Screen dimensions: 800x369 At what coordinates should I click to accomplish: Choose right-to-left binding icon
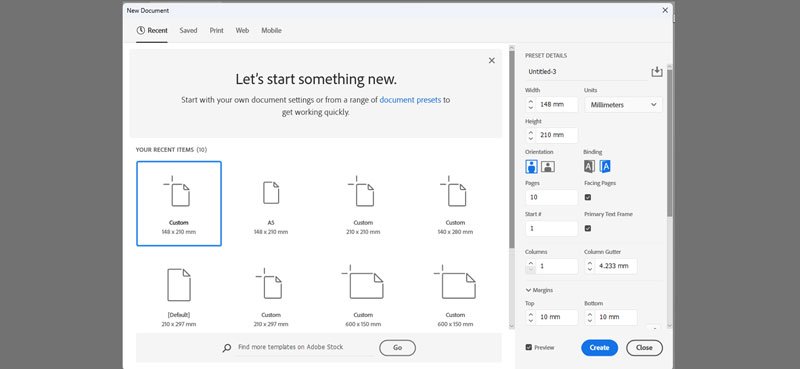point(605,166)
